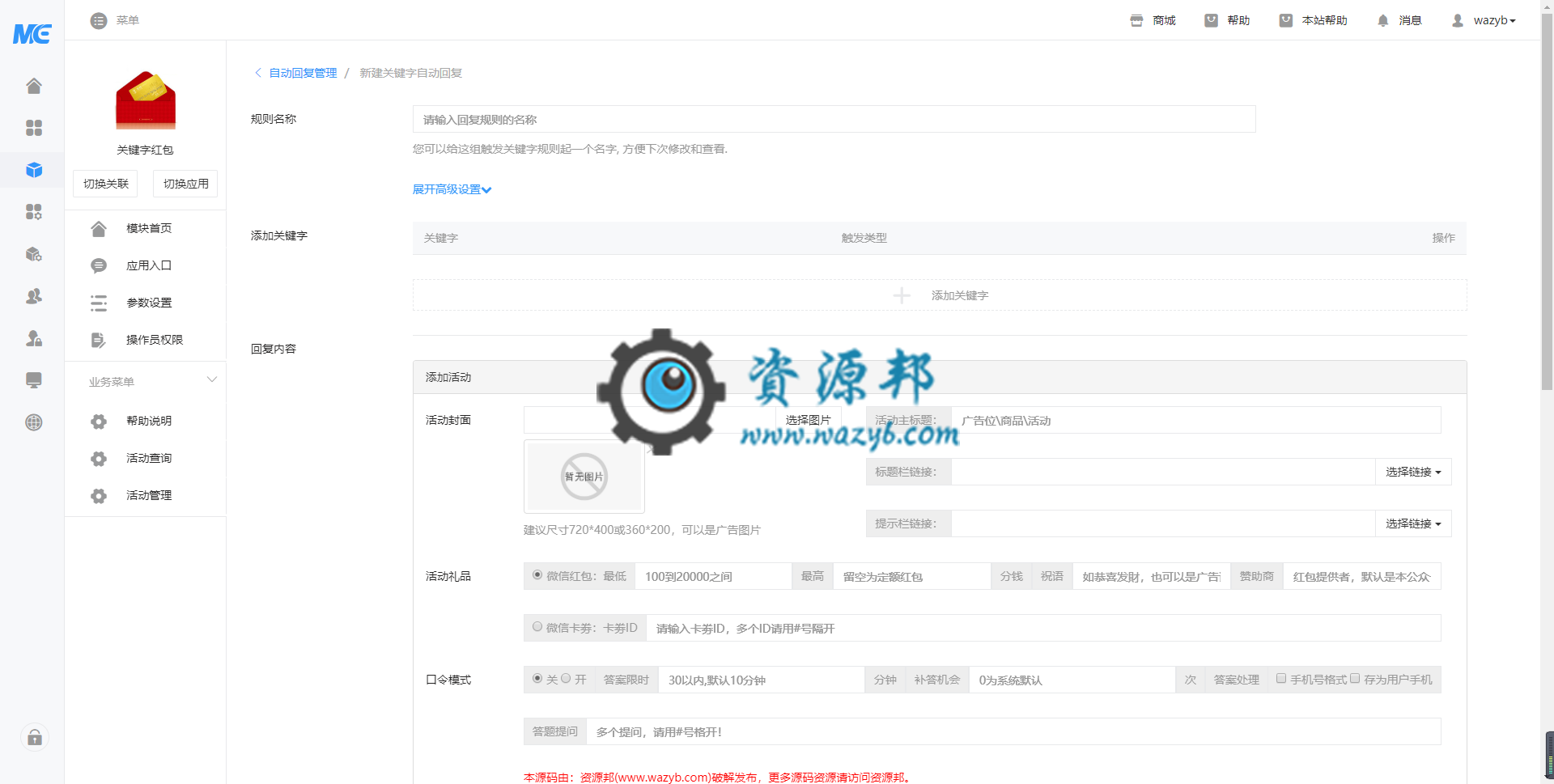Select the blue cube module icon
Viewport: 1554px width, 784px height.
point(33,170)
